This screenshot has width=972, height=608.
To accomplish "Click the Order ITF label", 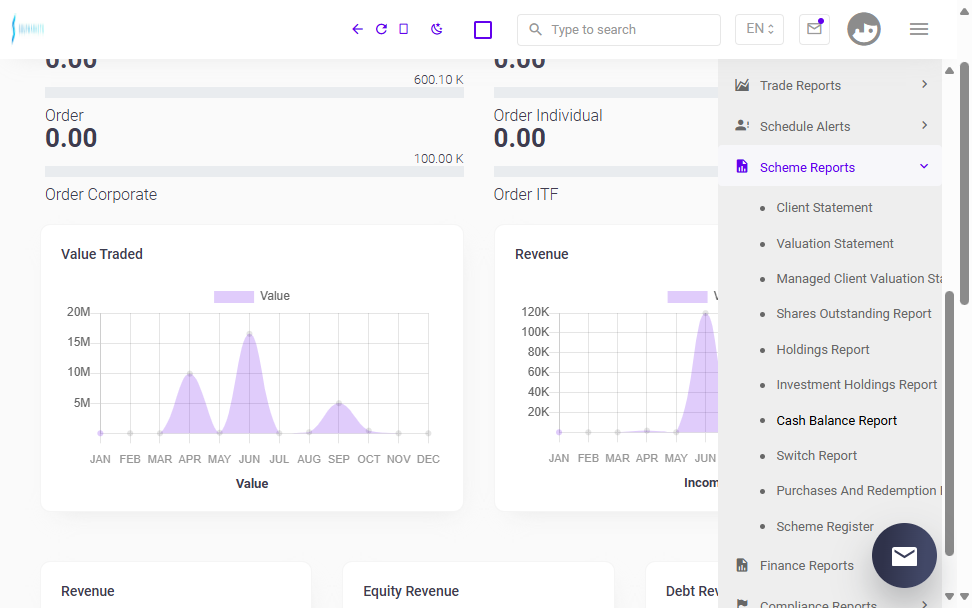I will point(526,195).
